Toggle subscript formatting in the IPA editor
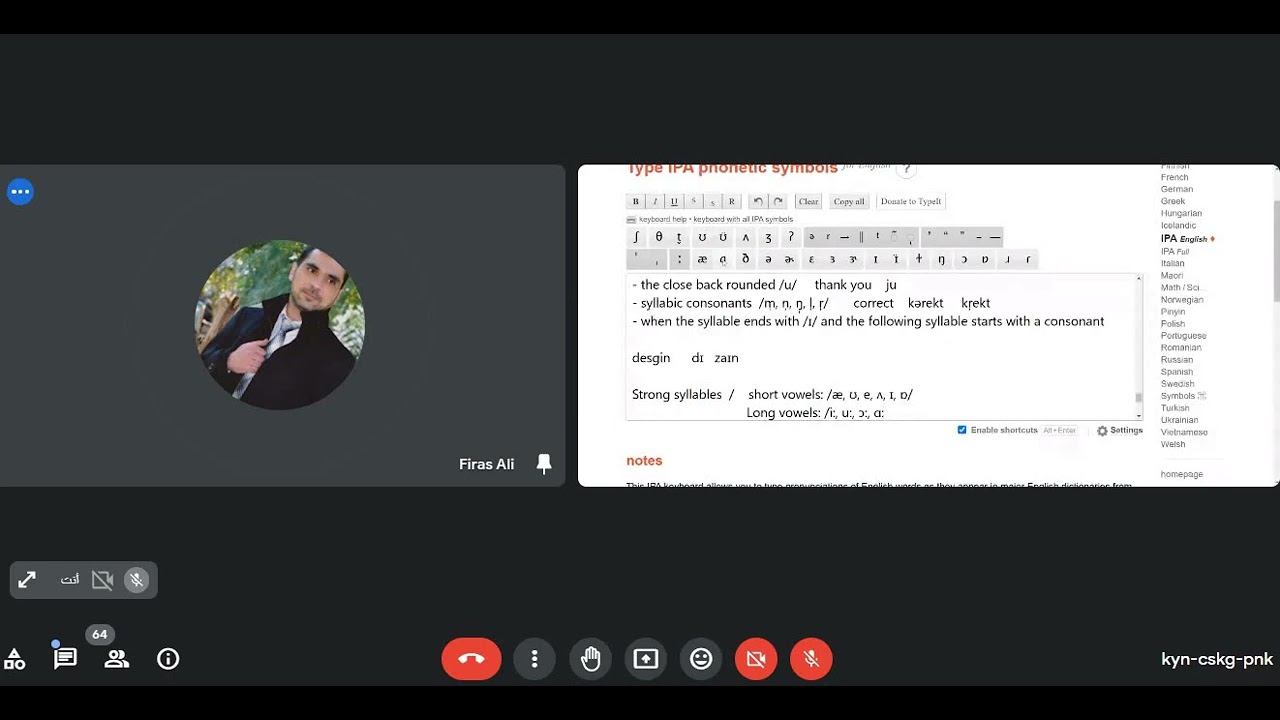Image resolution: width=1280 pixels, height=720 pixels. click(x=712, y=201)
